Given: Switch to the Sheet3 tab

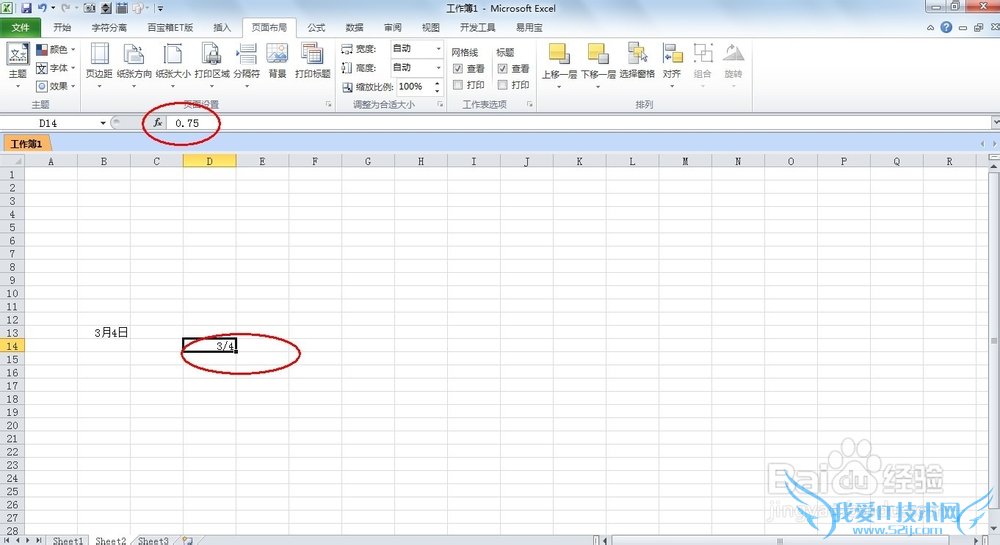Looking at the screenshot, I should point(153,541).
